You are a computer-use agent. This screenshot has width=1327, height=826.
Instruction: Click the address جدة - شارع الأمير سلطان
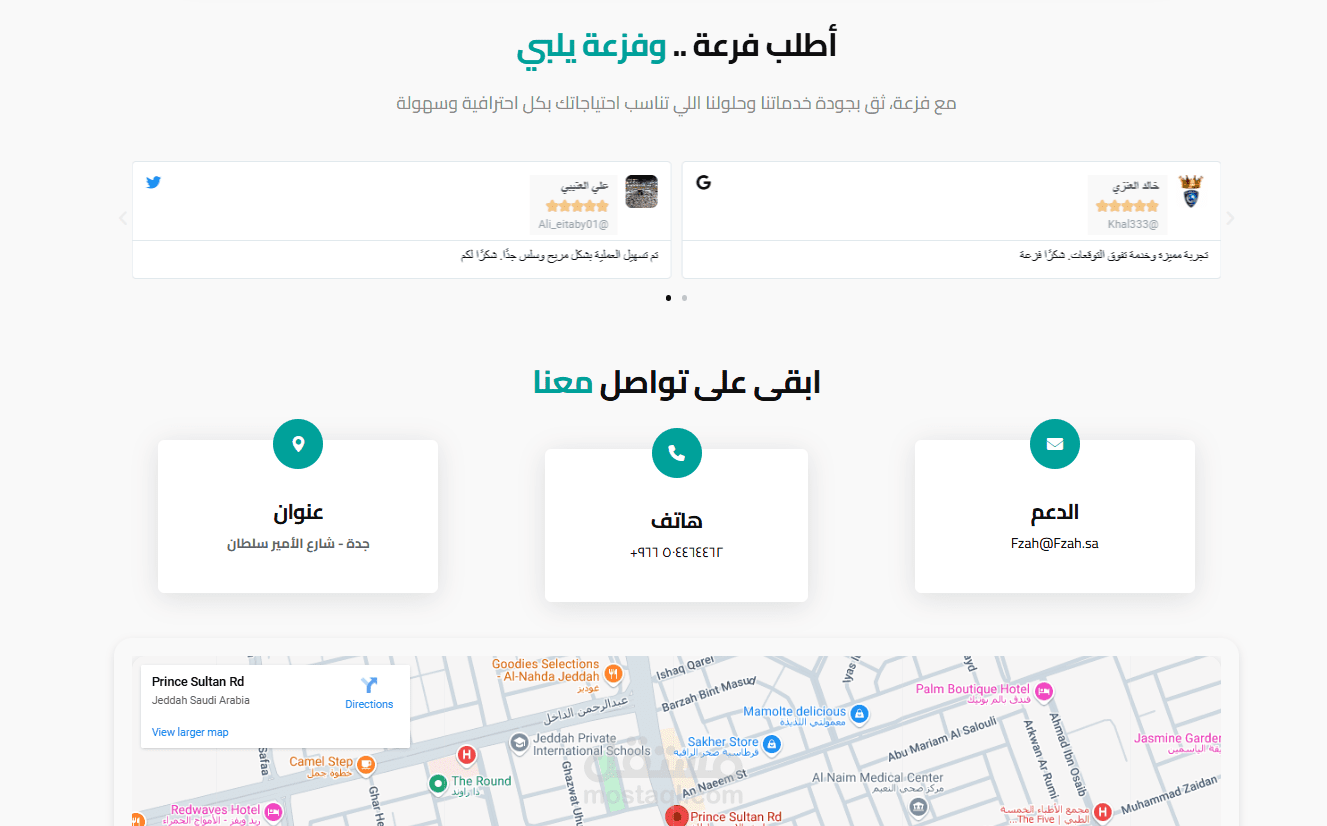coord(298,544)
